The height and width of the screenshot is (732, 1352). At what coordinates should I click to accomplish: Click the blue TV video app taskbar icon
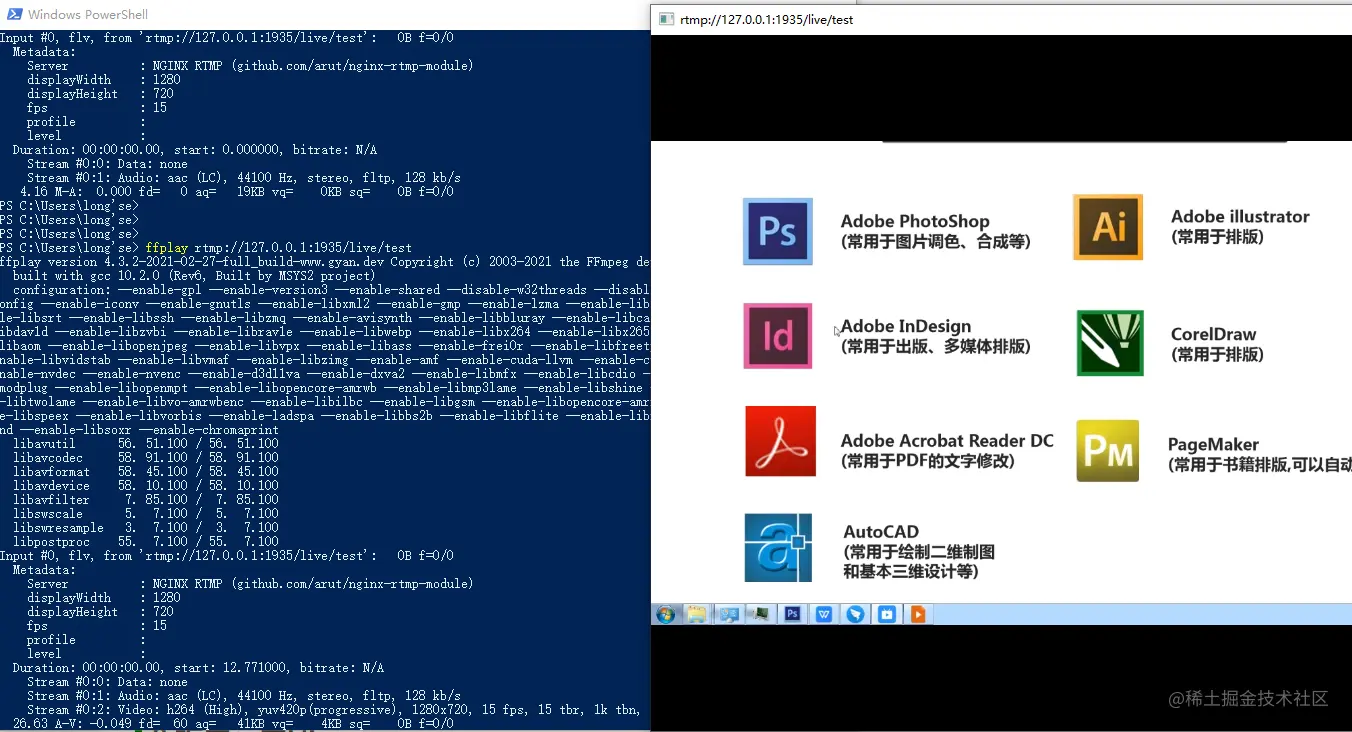click(x=887, y=614)
